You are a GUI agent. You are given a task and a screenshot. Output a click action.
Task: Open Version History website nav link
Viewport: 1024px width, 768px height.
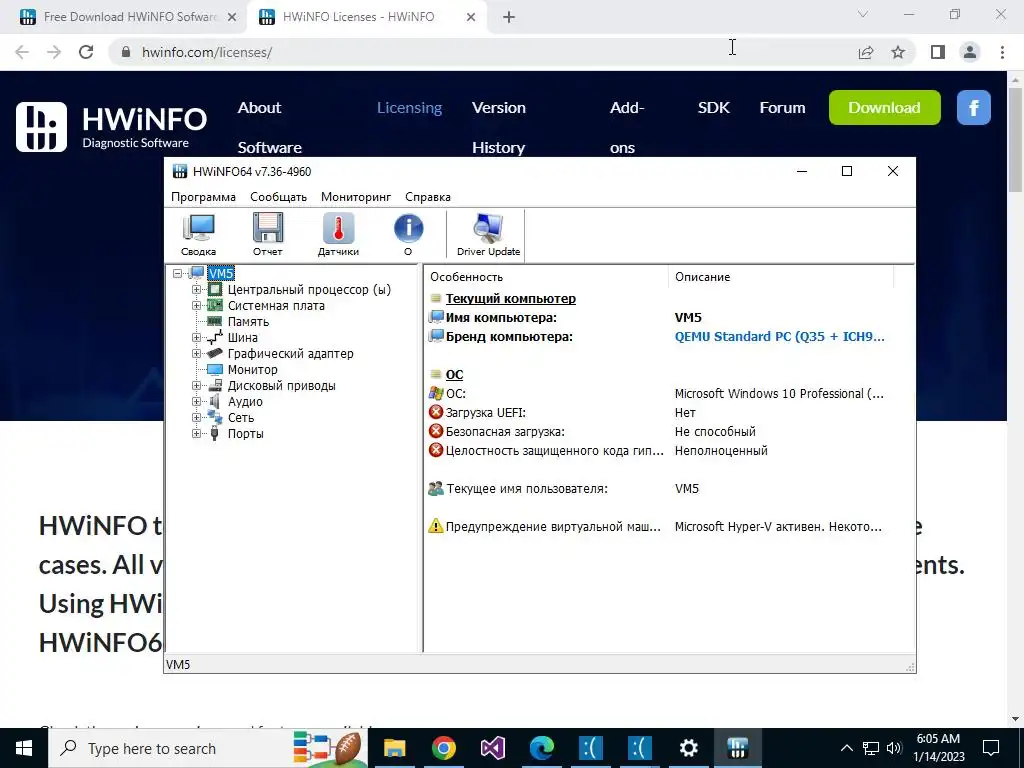point(499,127)
